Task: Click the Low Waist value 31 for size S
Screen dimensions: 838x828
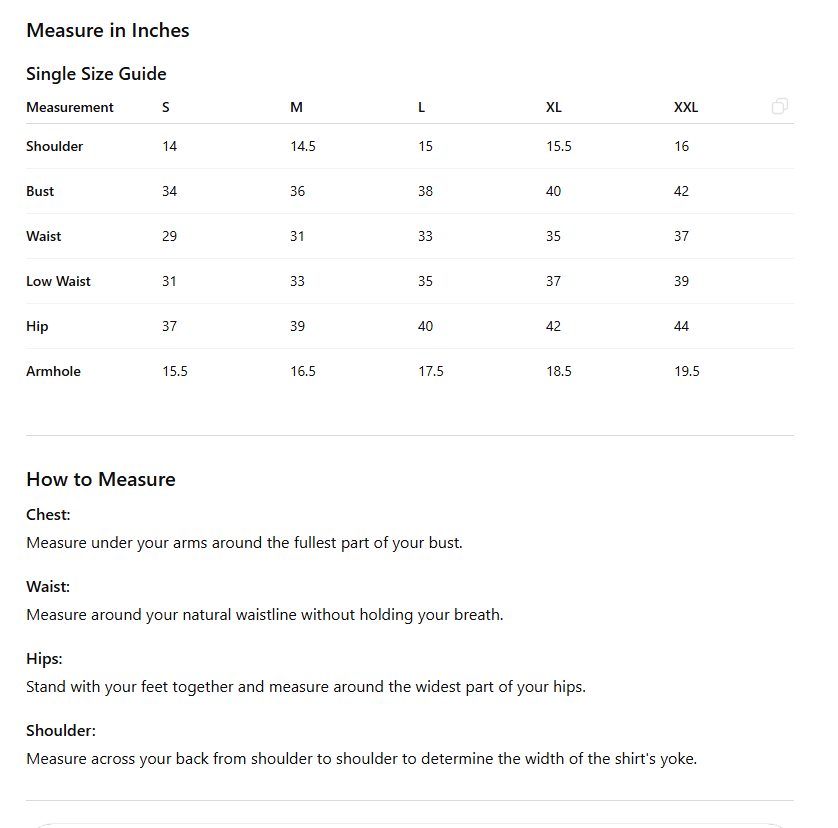Action: (169, 281)
